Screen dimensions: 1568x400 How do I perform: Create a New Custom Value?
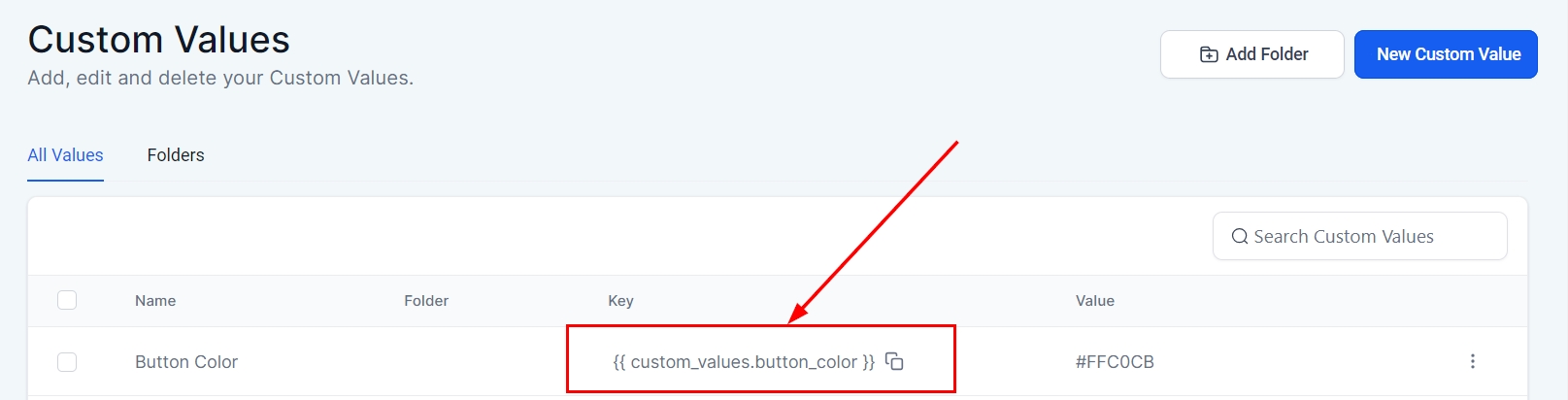(x=1446, y=54)
